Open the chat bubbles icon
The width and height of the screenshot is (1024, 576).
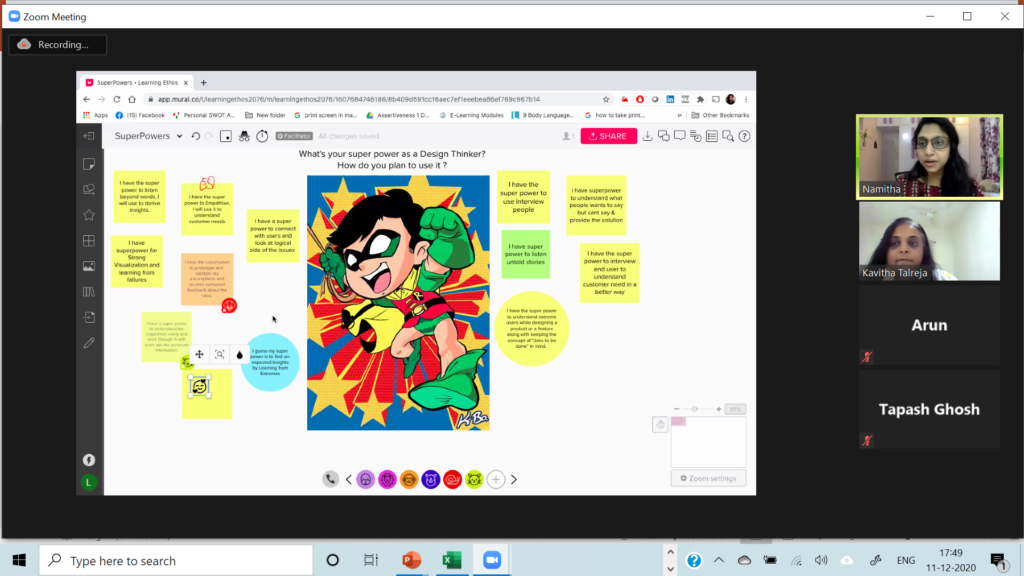coord(664,136)
